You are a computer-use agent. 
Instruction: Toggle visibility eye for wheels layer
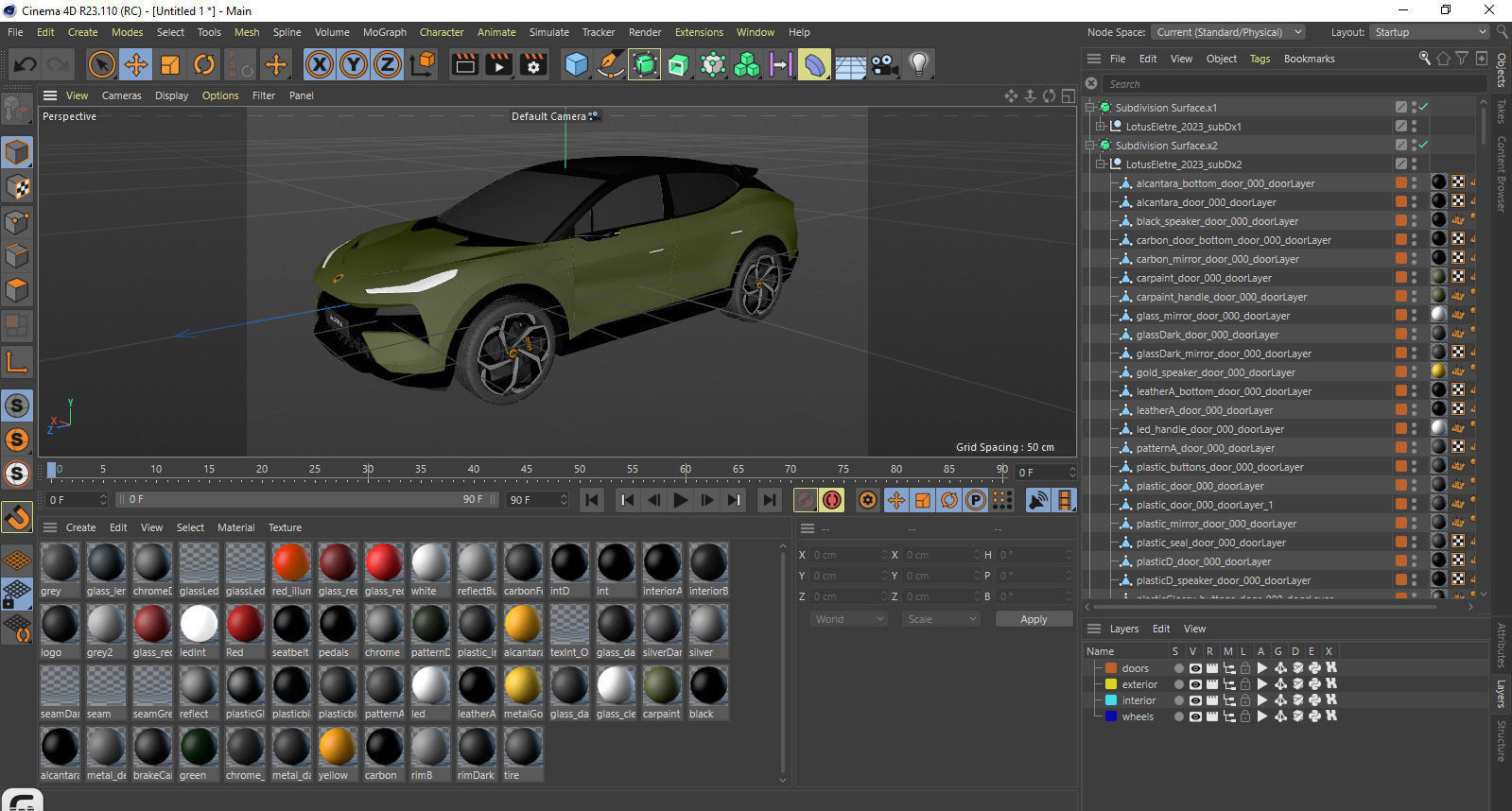[1195, 716]
